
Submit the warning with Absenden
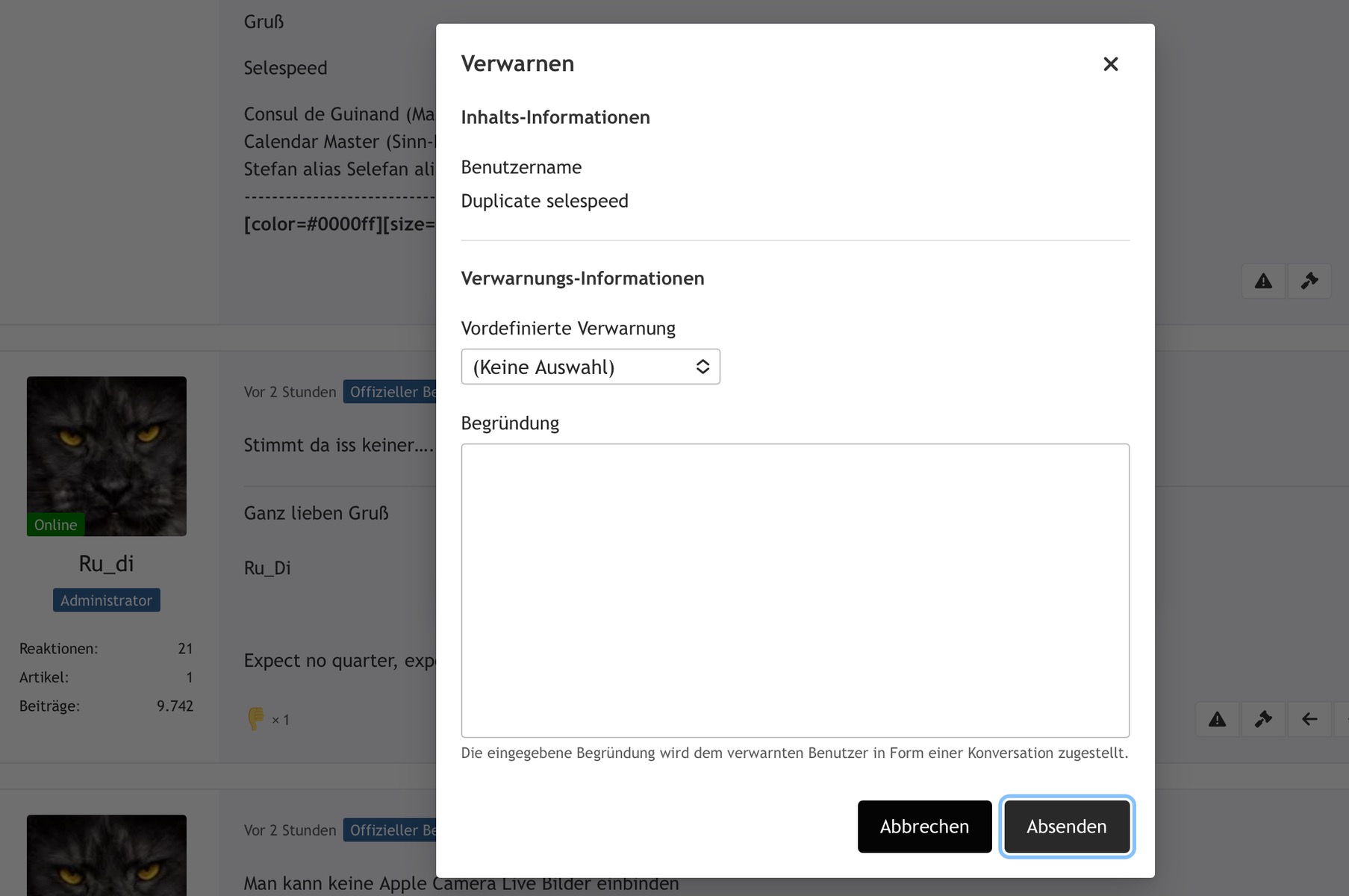pyautogui.click(x=1066, y=827)
